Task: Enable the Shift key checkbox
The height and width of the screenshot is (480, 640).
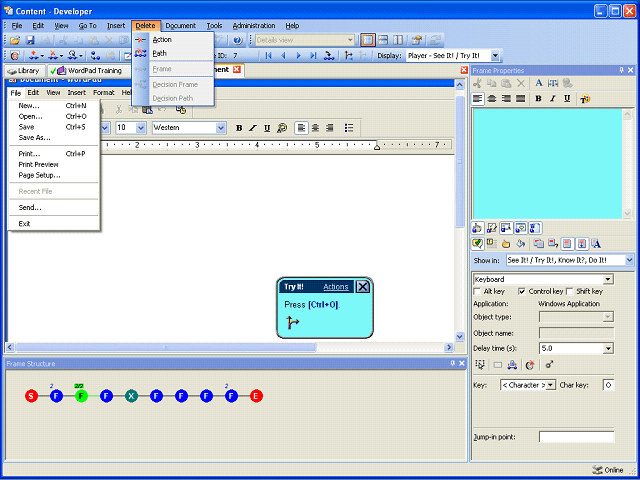Action: pos(569,292)
